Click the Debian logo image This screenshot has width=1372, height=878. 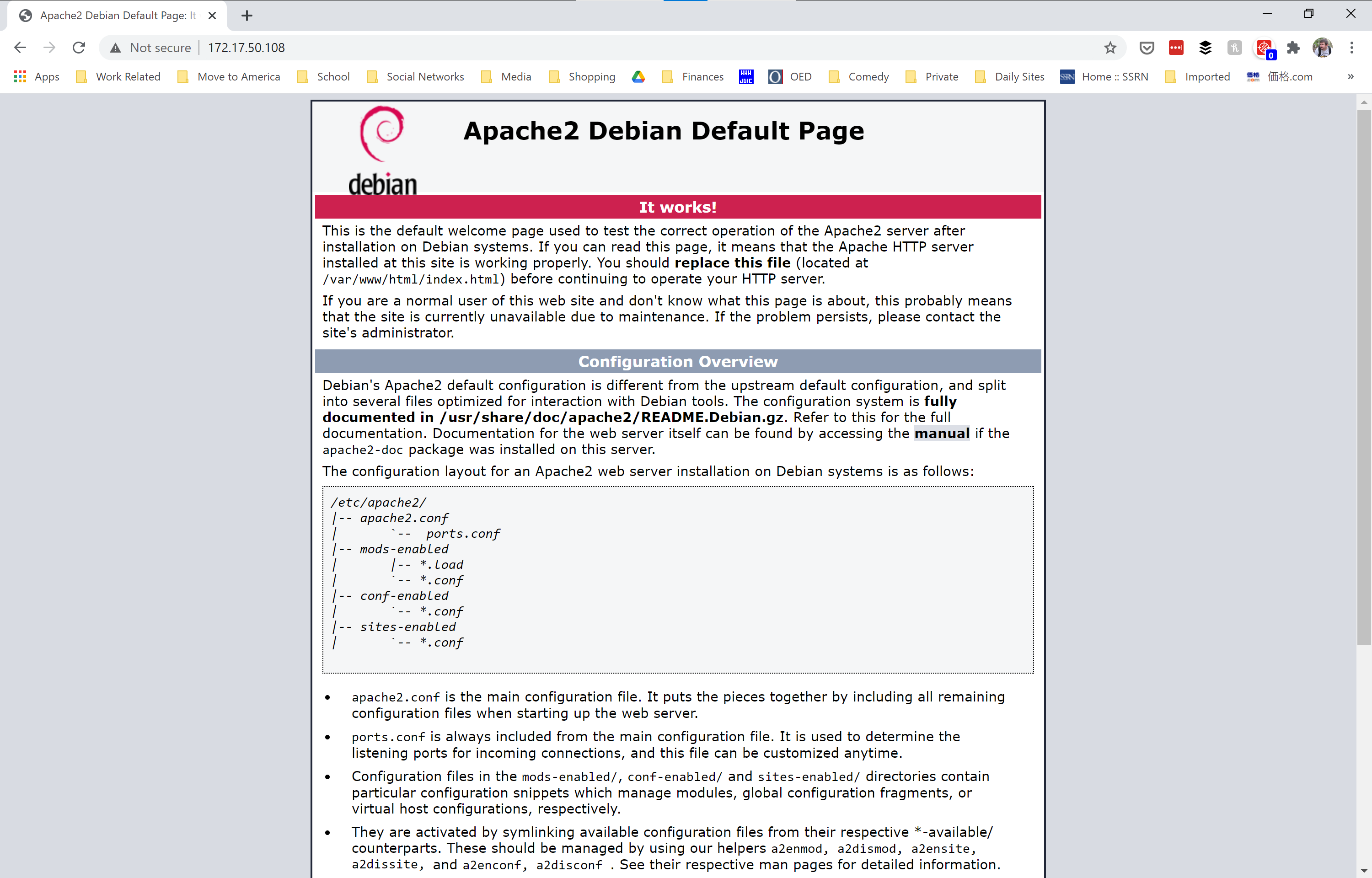point(382,150)
